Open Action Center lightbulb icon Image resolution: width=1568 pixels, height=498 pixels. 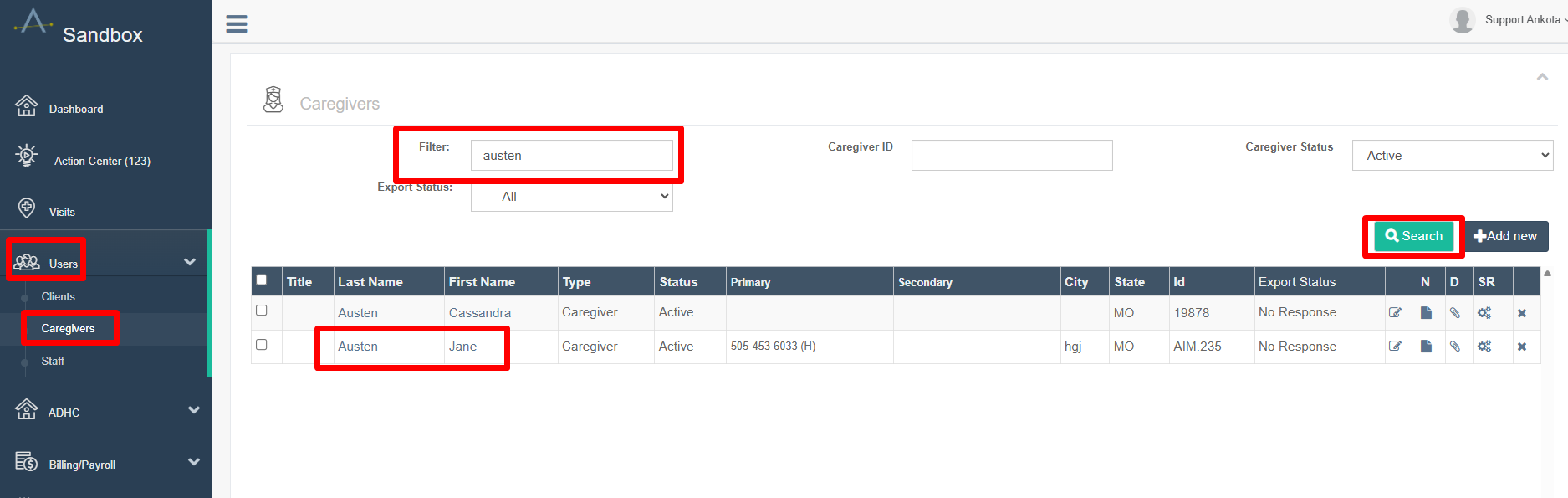tap(27, 156)
